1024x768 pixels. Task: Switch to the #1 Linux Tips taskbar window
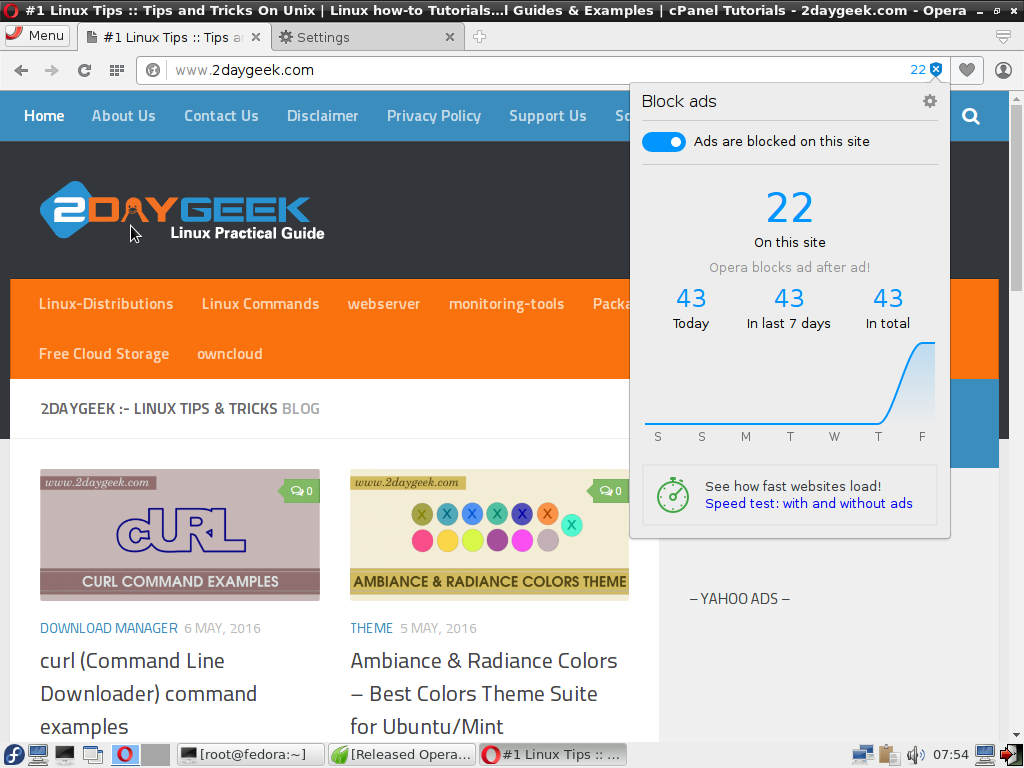tap(552, 755)
